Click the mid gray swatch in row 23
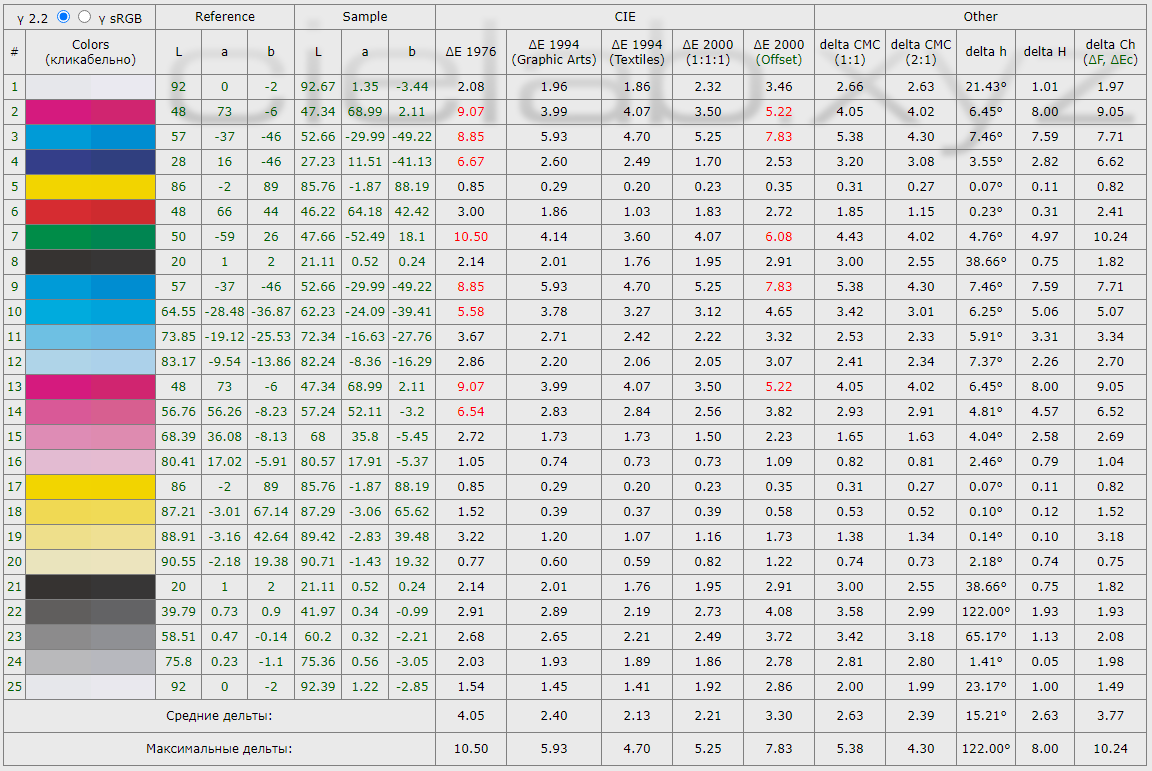 tap(90, 636)
